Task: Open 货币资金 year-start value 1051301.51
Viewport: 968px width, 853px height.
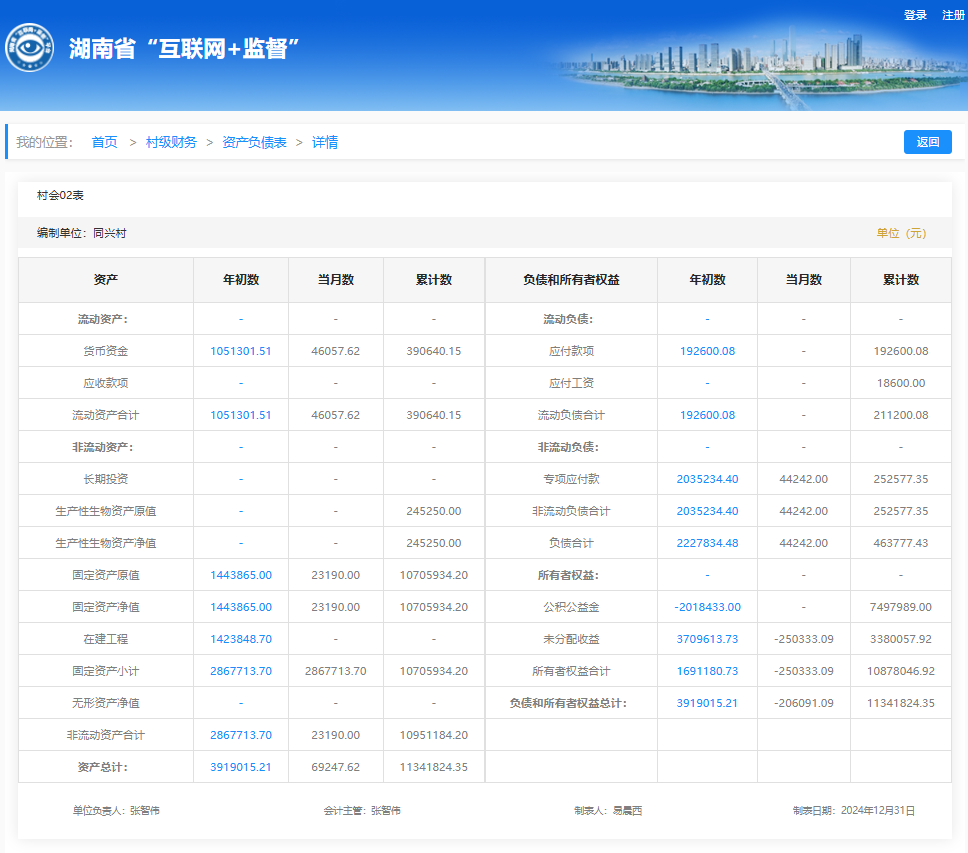Action: (241, 351)
